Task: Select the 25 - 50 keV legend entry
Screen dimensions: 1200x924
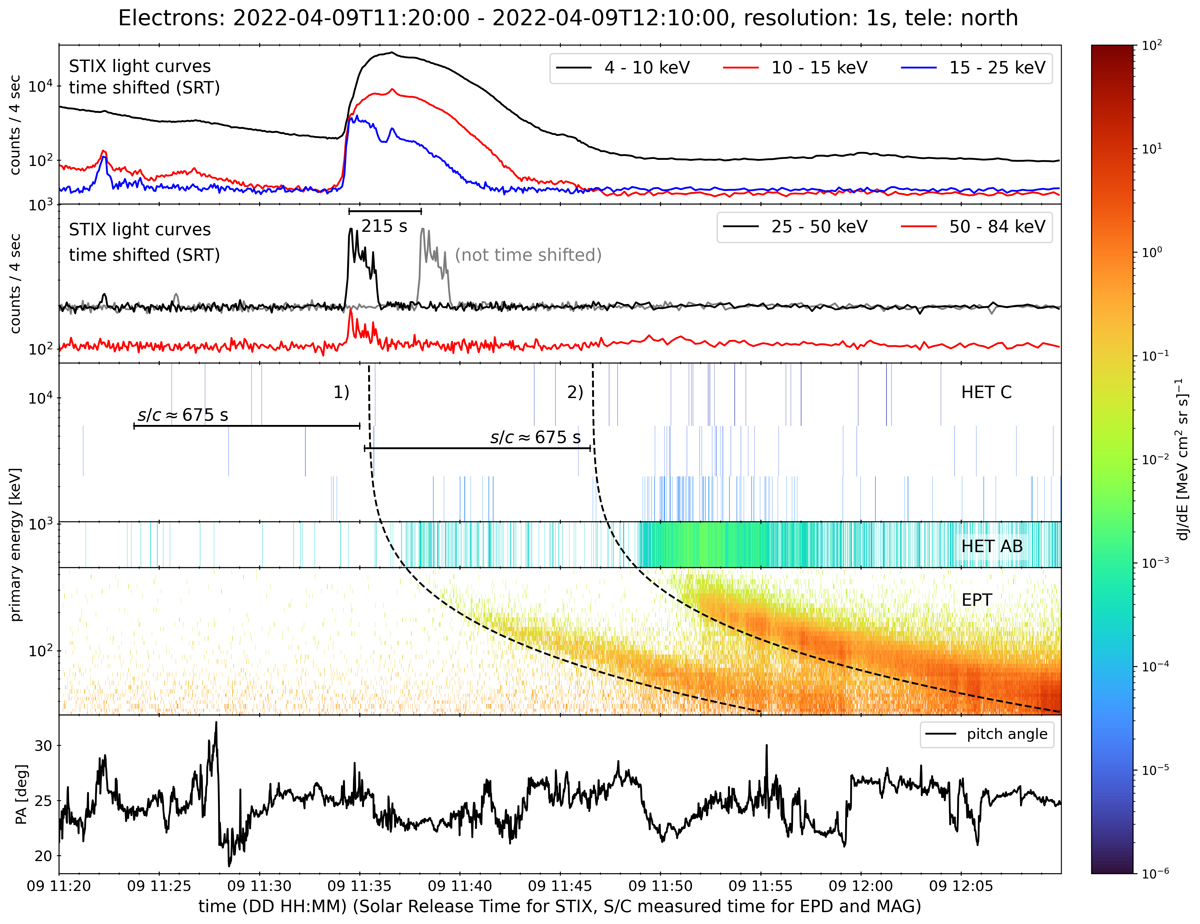Action: coord(803,227)
